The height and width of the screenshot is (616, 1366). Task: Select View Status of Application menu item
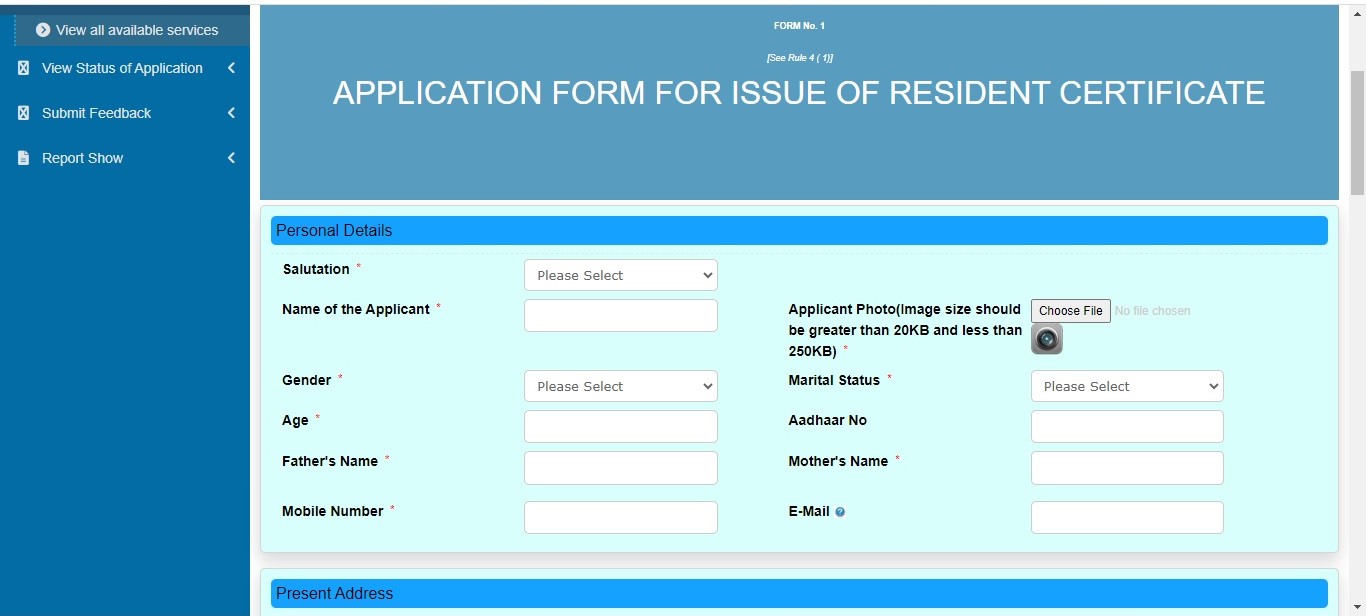(x=120, y=67)
